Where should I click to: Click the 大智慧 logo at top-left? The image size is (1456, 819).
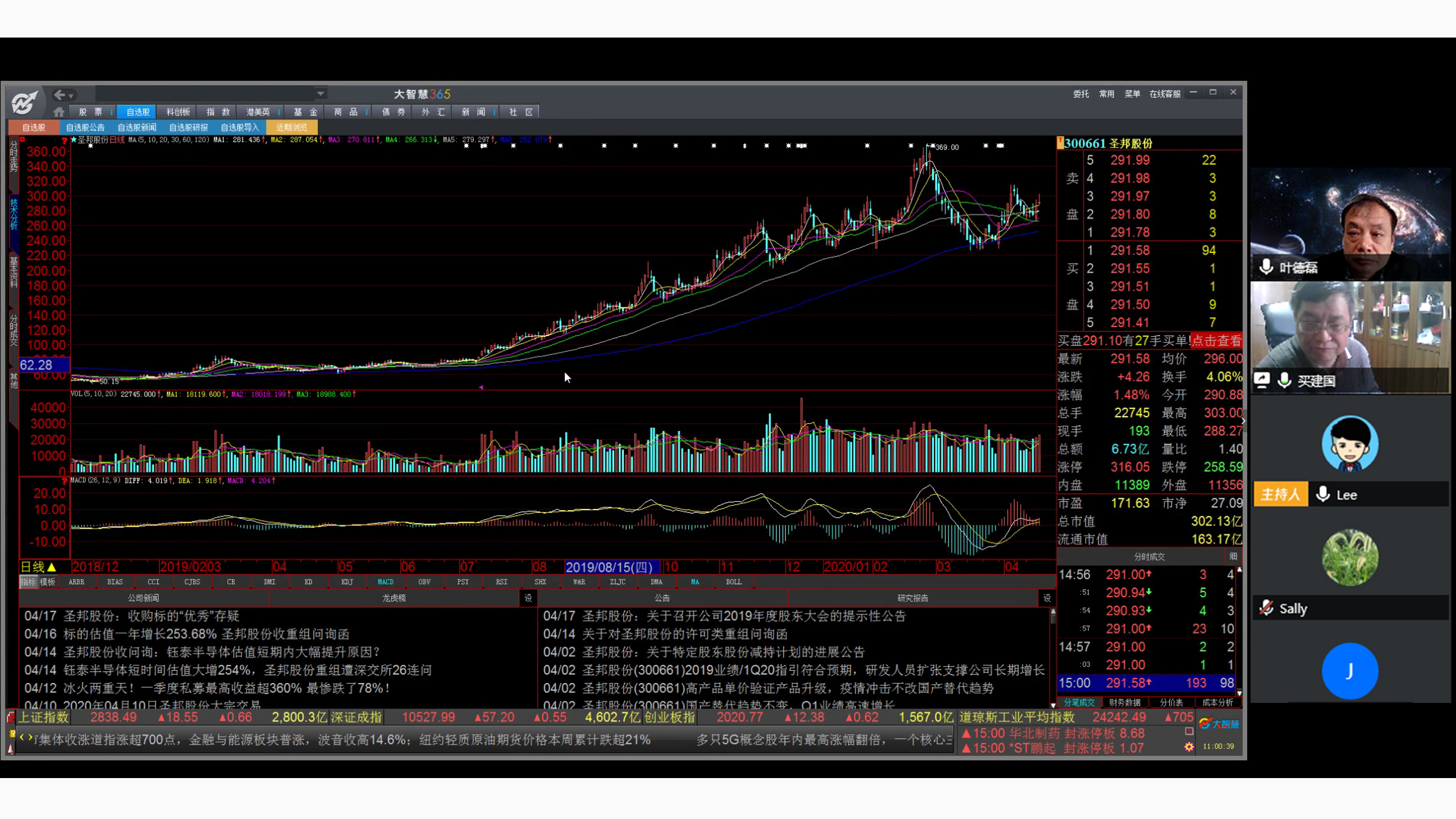24,102
